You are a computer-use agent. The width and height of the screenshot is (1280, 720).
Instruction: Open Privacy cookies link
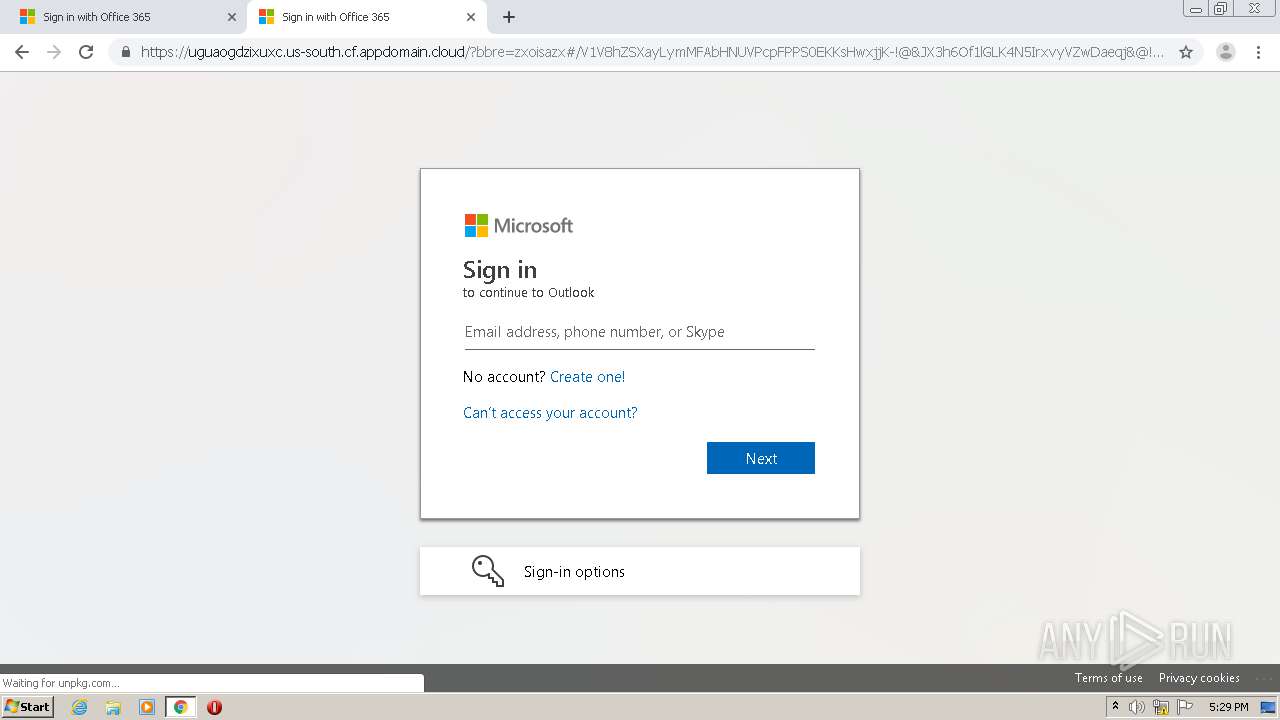pyautogui.click(x=1199, y=678)
